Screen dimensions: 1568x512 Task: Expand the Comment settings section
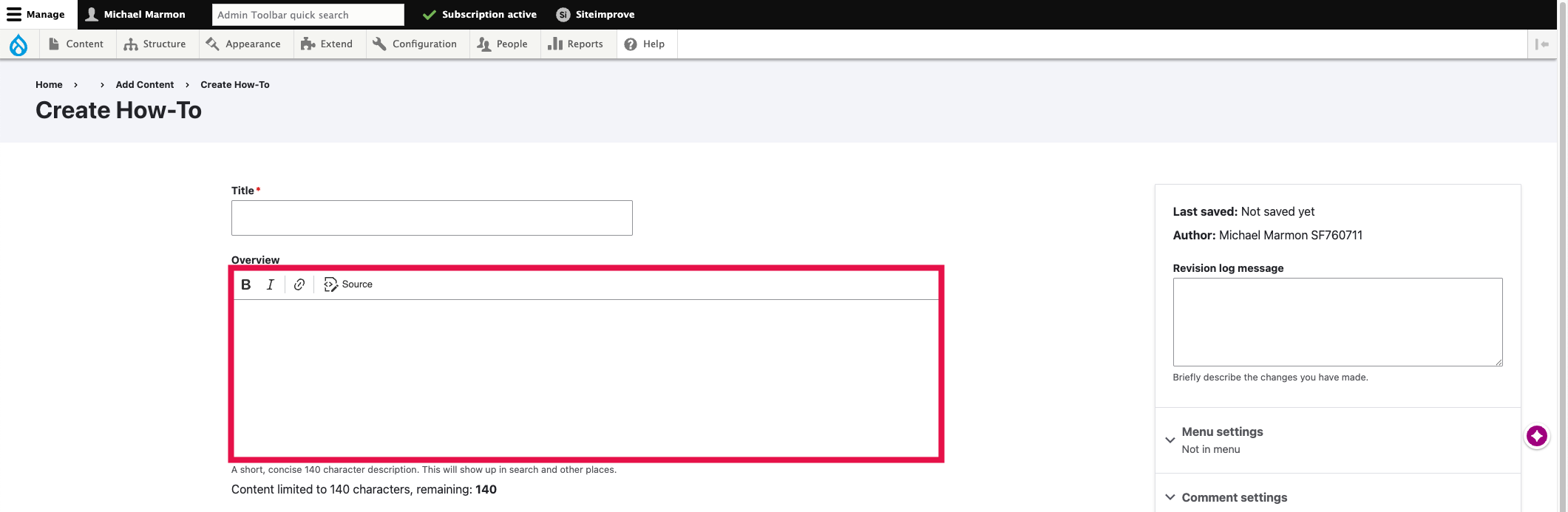coord(1337,497)
